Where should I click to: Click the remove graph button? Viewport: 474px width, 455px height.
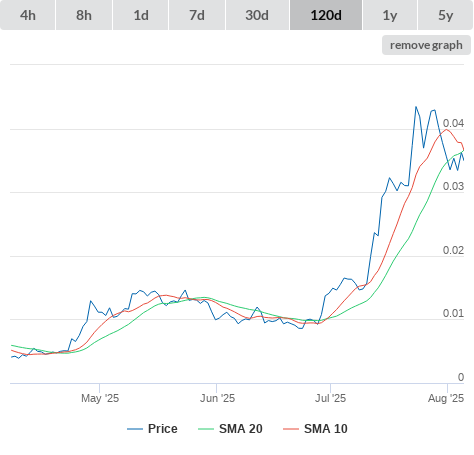coord(426,45)
